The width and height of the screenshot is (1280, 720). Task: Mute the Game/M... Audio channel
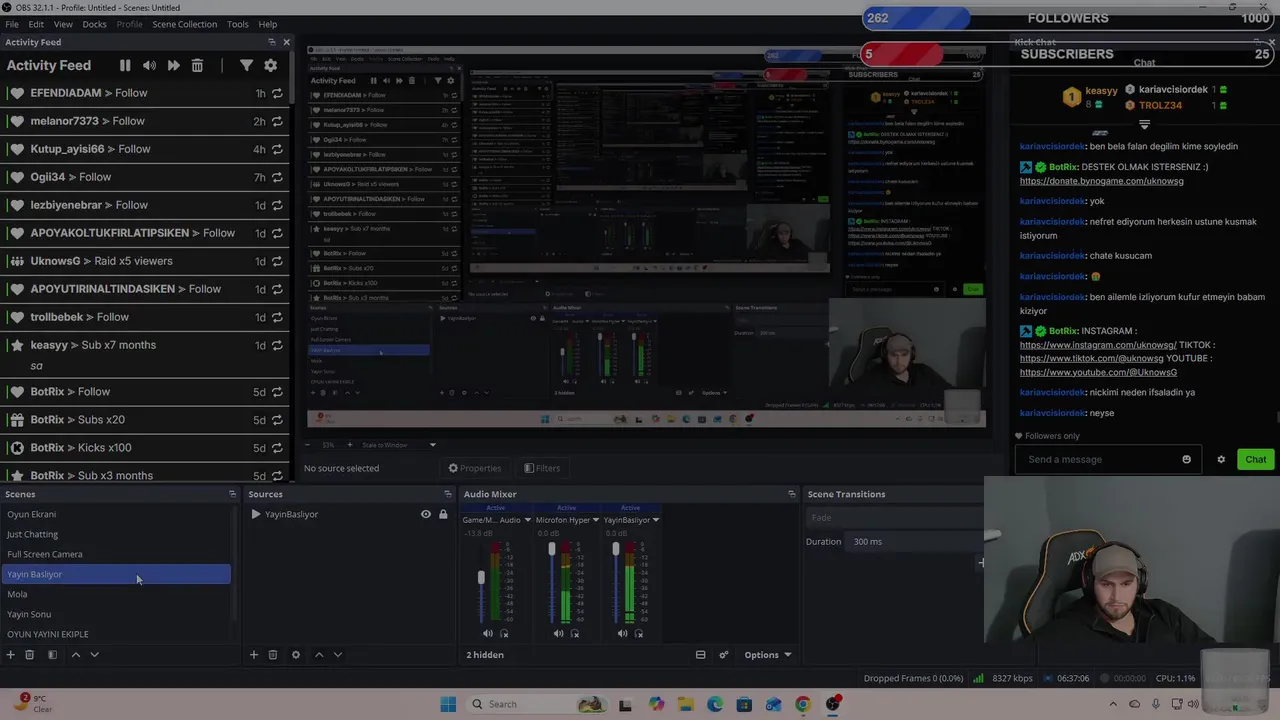[x=487, y=634]
